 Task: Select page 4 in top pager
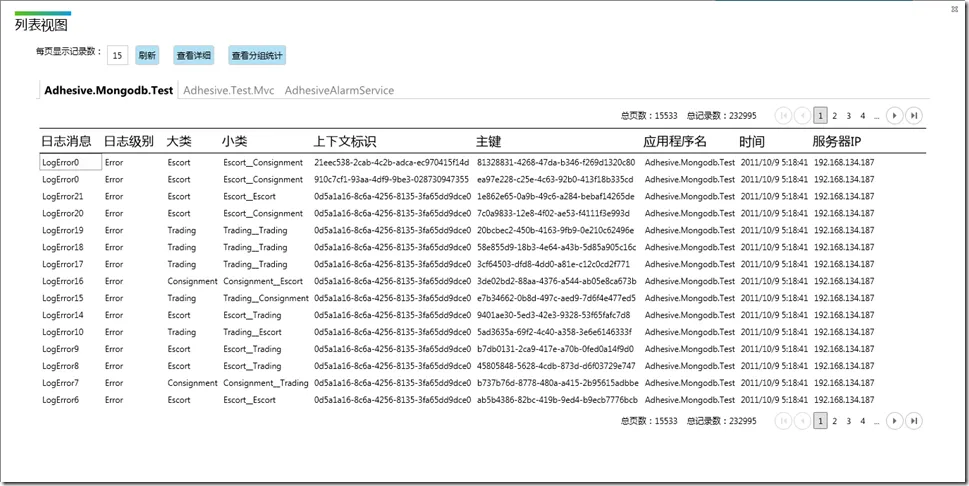(x=863, y=115)
